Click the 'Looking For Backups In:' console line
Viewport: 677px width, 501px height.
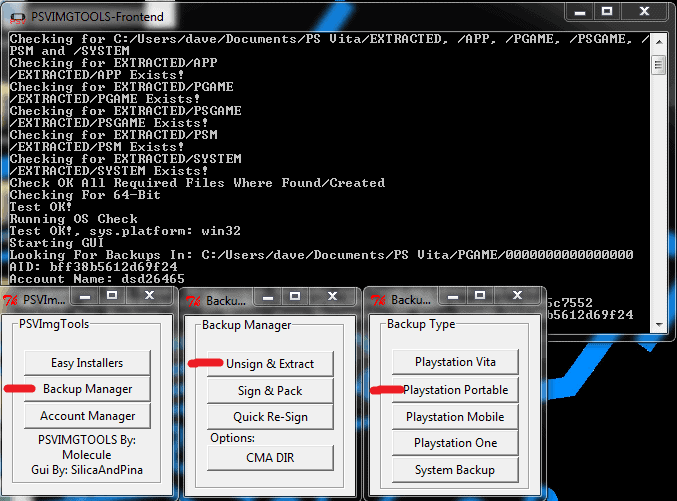tap(321, 255)
